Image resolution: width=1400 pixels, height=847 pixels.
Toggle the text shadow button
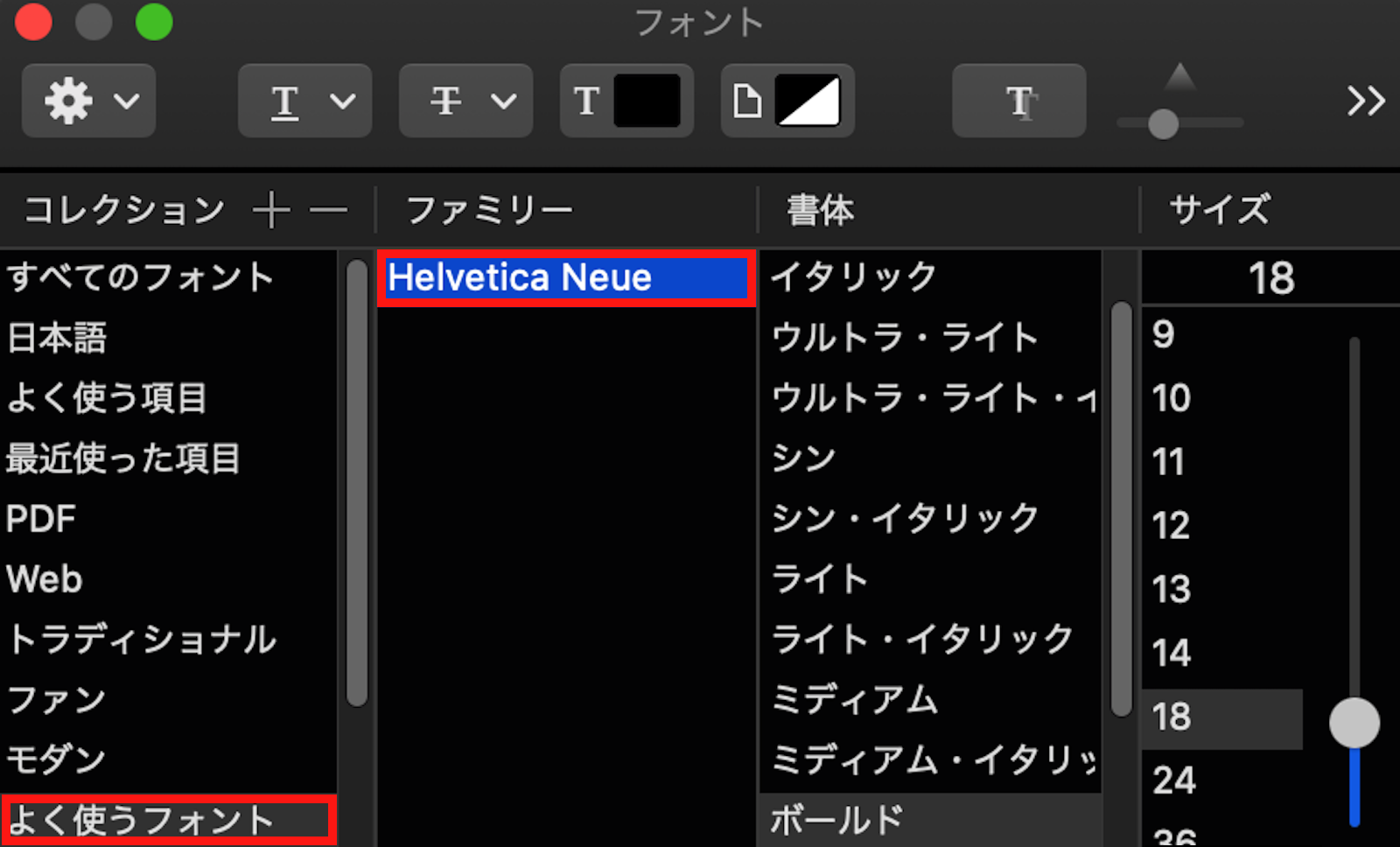[1019, 101]
